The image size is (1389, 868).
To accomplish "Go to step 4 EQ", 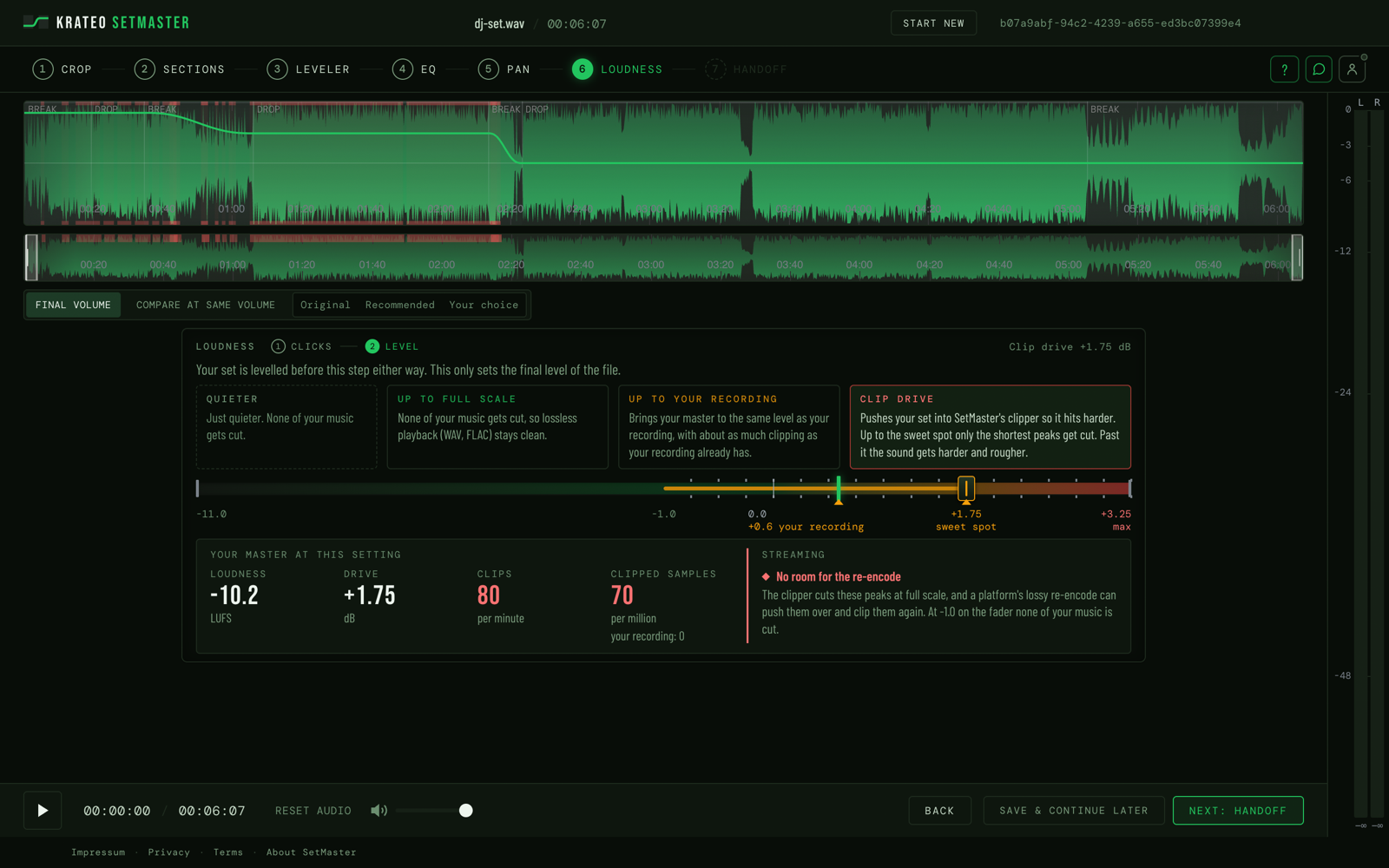I will [x=414, y=69].
